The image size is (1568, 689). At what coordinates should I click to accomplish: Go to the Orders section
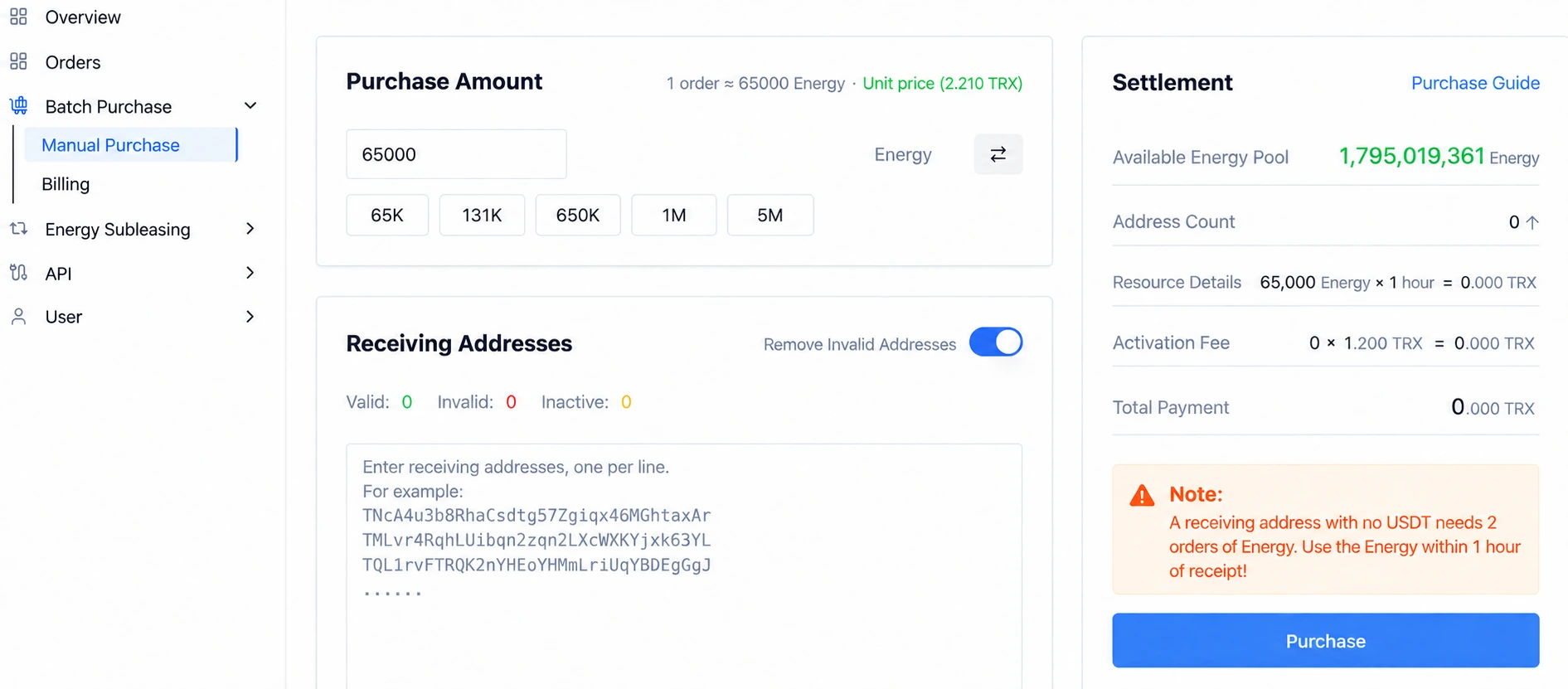pos(73,62)
